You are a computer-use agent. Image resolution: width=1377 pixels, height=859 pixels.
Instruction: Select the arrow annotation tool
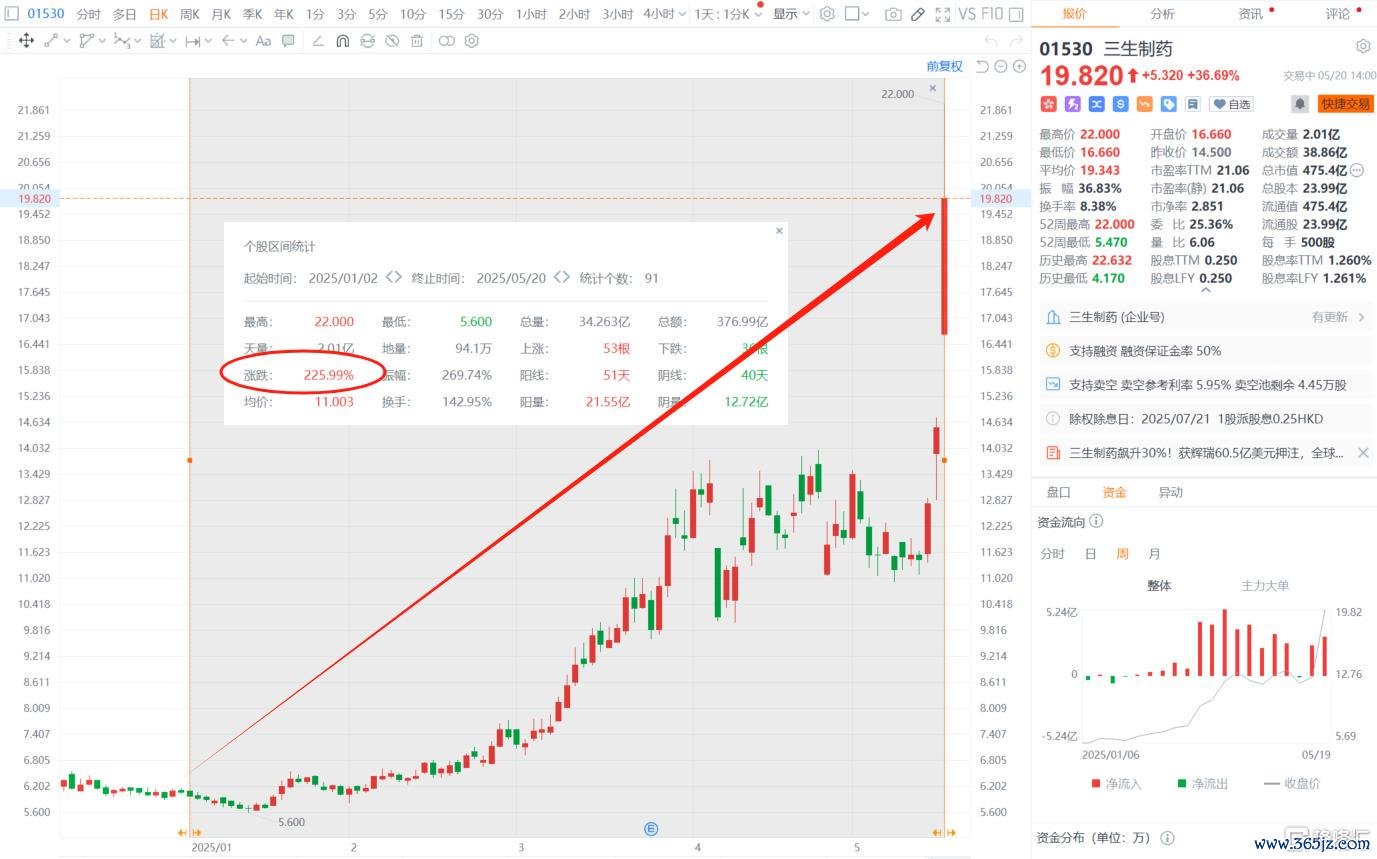click(228, 41)
